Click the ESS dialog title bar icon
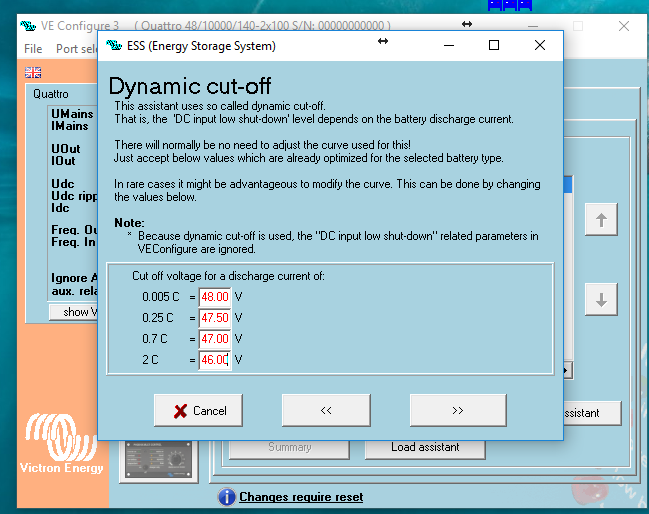 (114, 45)
